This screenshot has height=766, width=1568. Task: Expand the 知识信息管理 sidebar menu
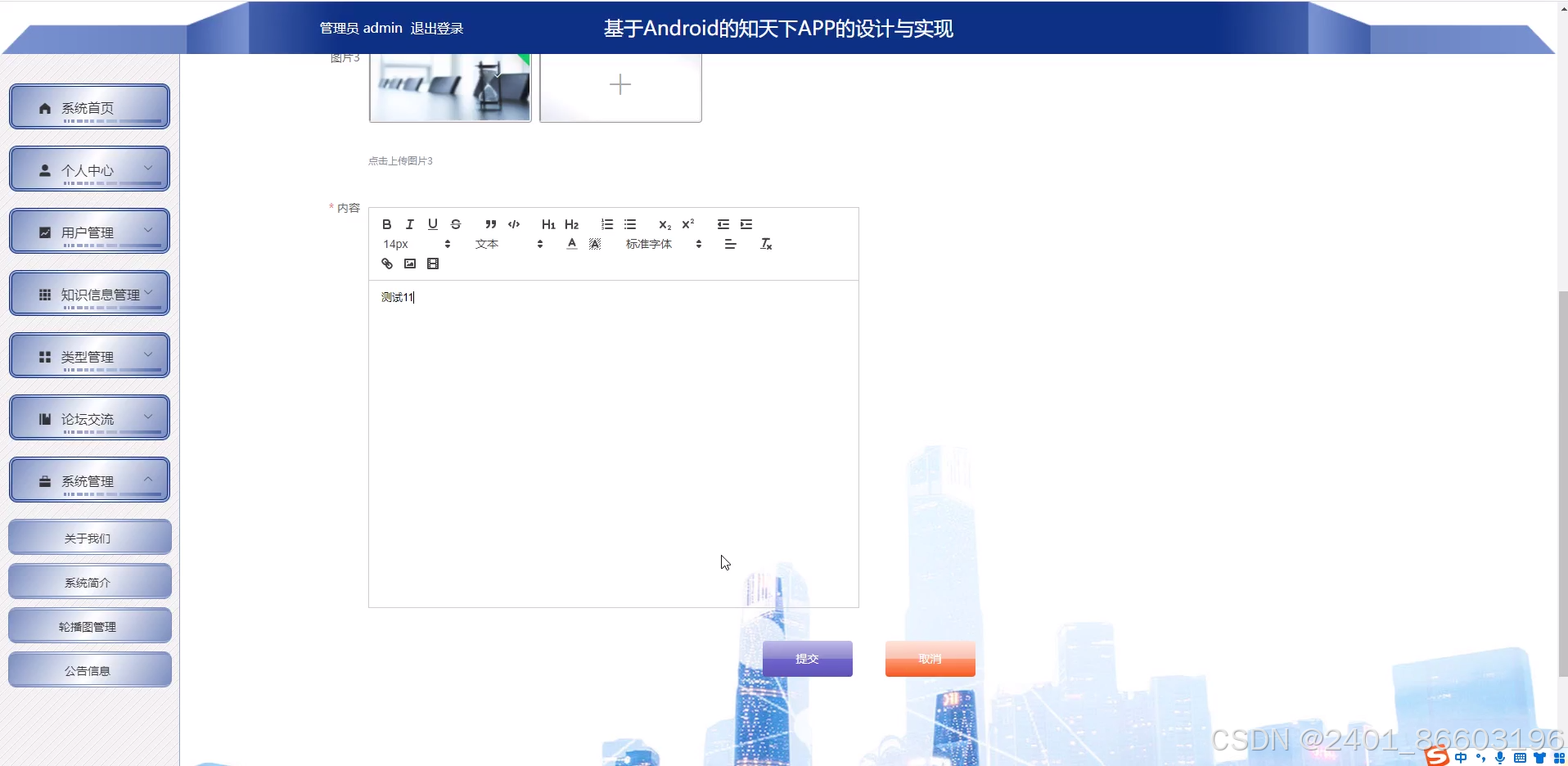click(90, 294)
